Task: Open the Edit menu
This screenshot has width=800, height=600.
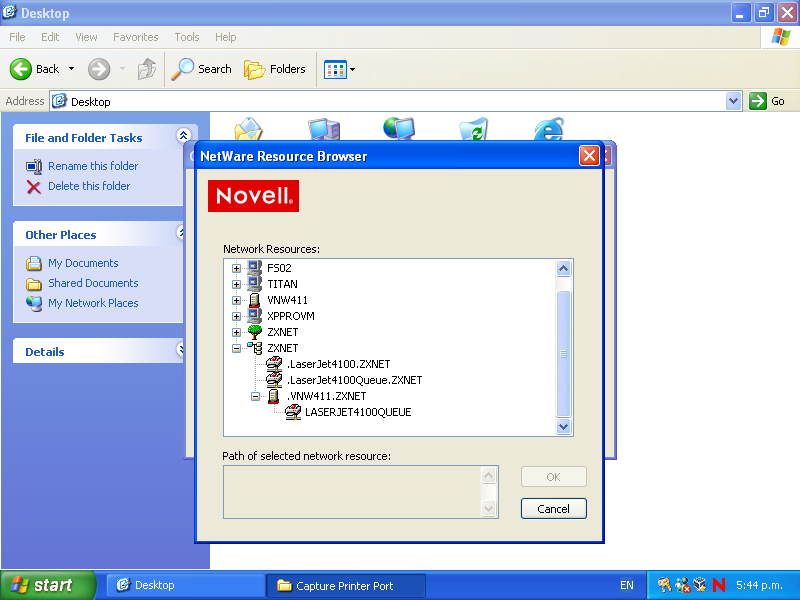Action: point(50,37)
